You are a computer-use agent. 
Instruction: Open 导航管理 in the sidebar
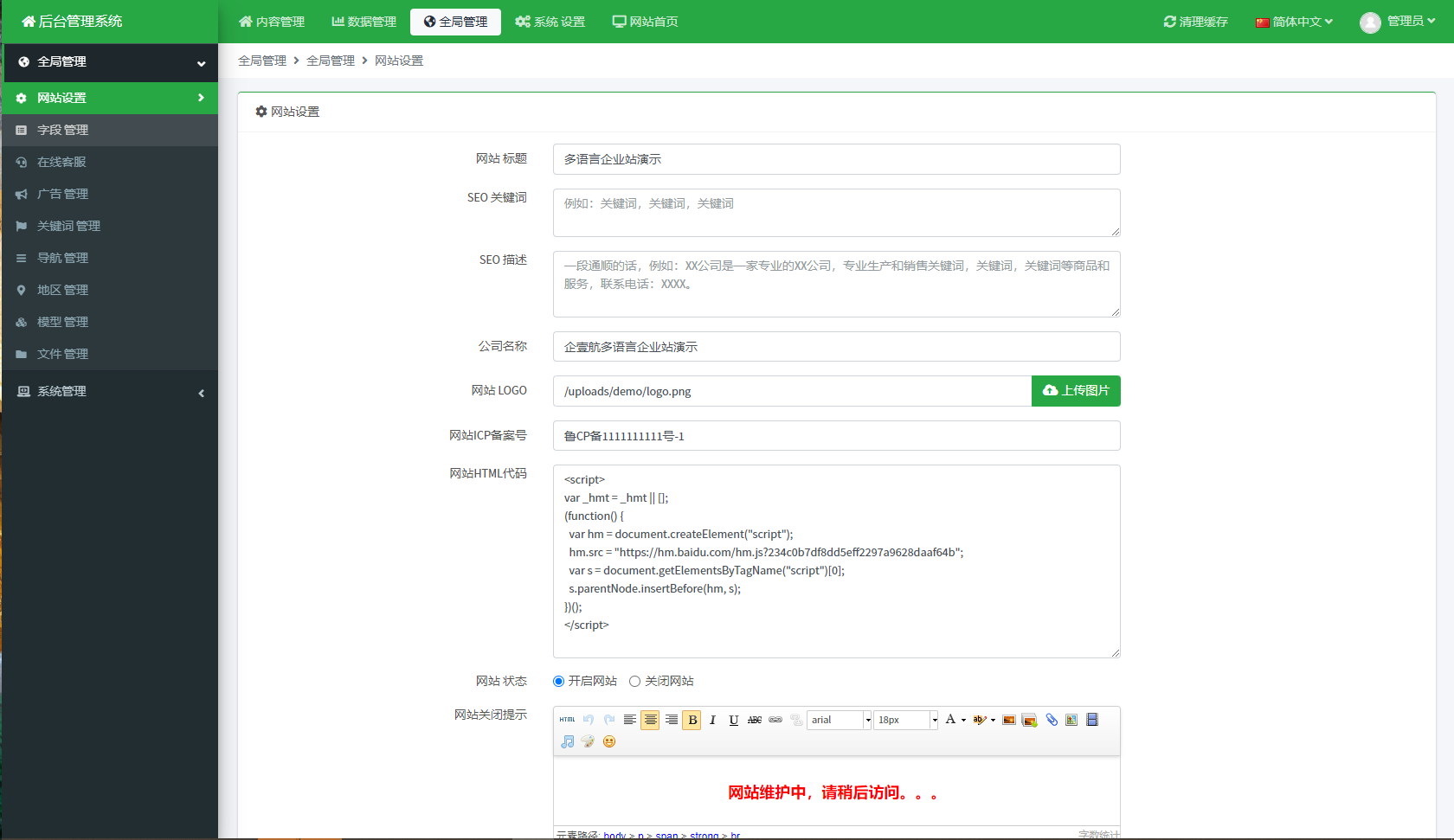[110, 258]
